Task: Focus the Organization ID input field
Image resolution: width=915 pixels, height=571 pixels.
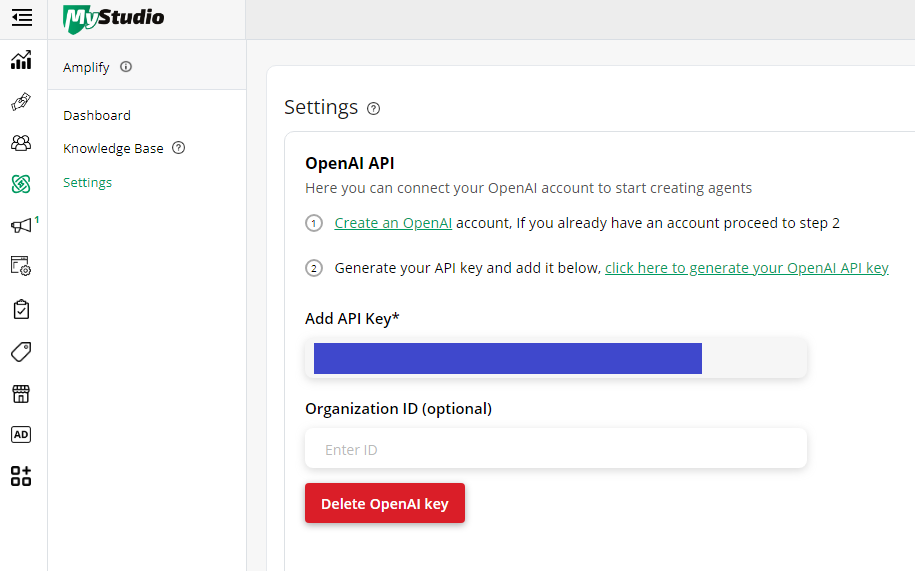Action: pyautogui.click(x=556, y=449)
